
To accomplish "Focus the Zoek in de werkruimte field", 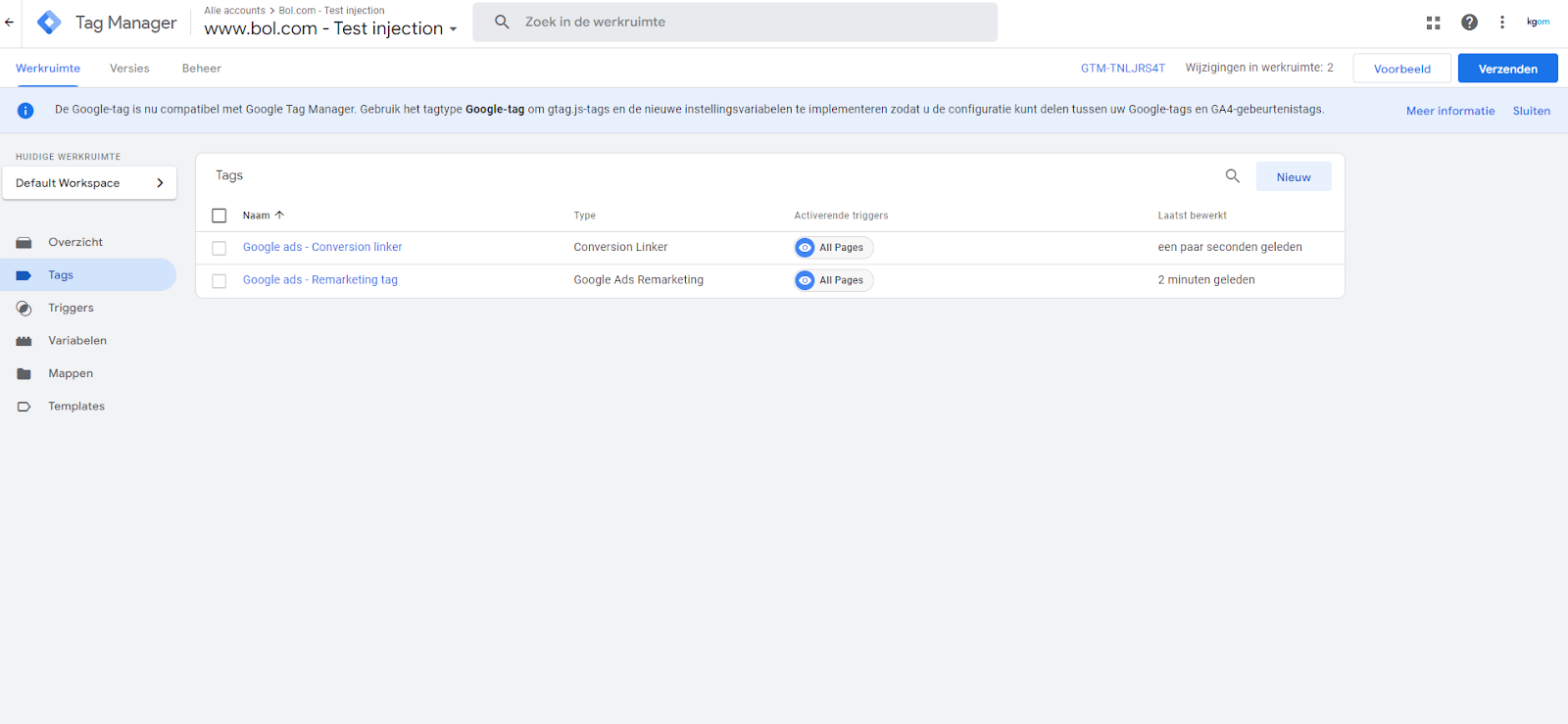I will tap(735, 22).
